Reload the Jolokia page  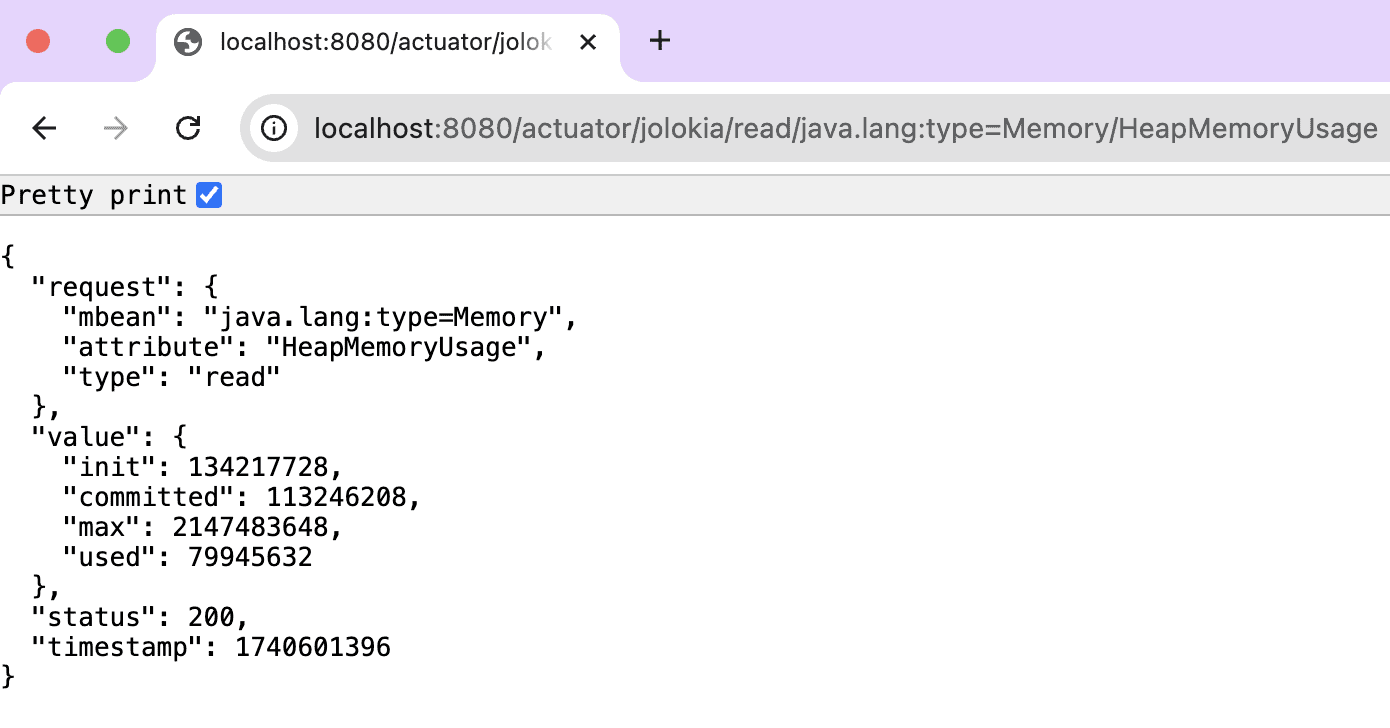[188, 128]
